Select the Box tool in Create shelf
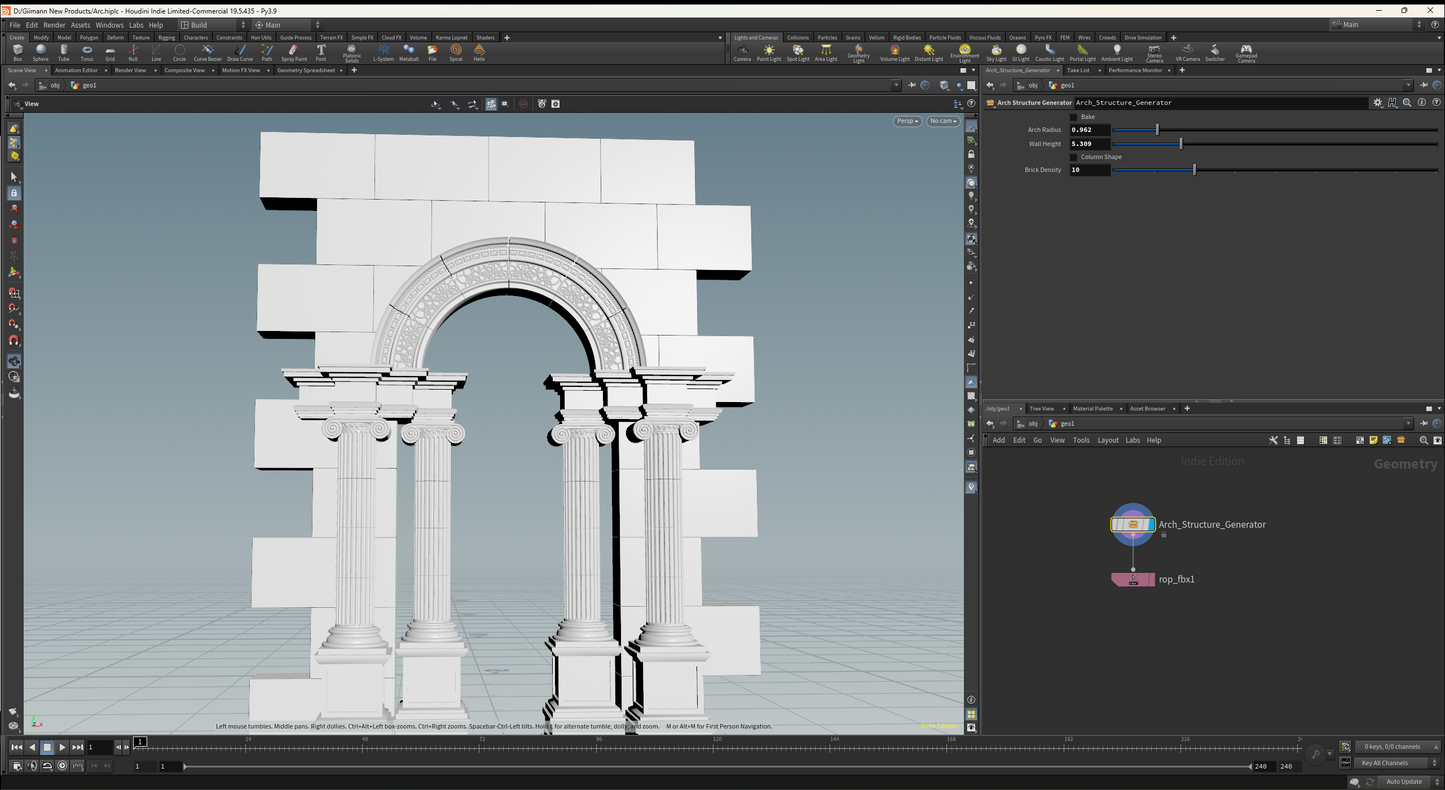This screenshot has width=1445, height=790. [17, 52]
